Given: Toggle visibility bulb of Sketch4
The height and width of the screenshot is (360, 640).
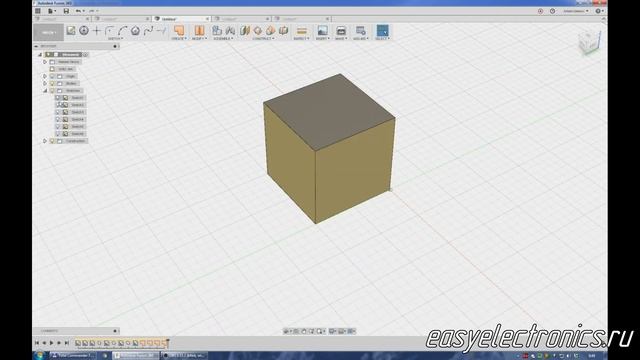Looking at the screenshot, I should (x=58, y=119).
